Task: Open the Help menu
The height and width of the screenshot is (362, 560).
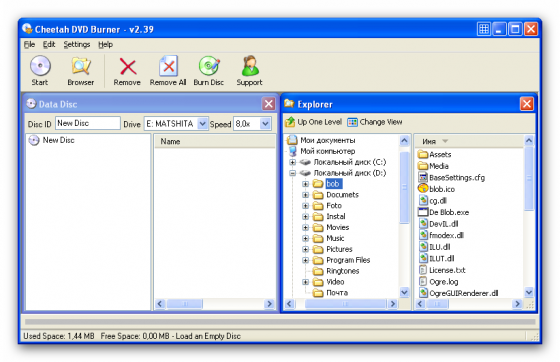Action: click(x=105, y=45)
